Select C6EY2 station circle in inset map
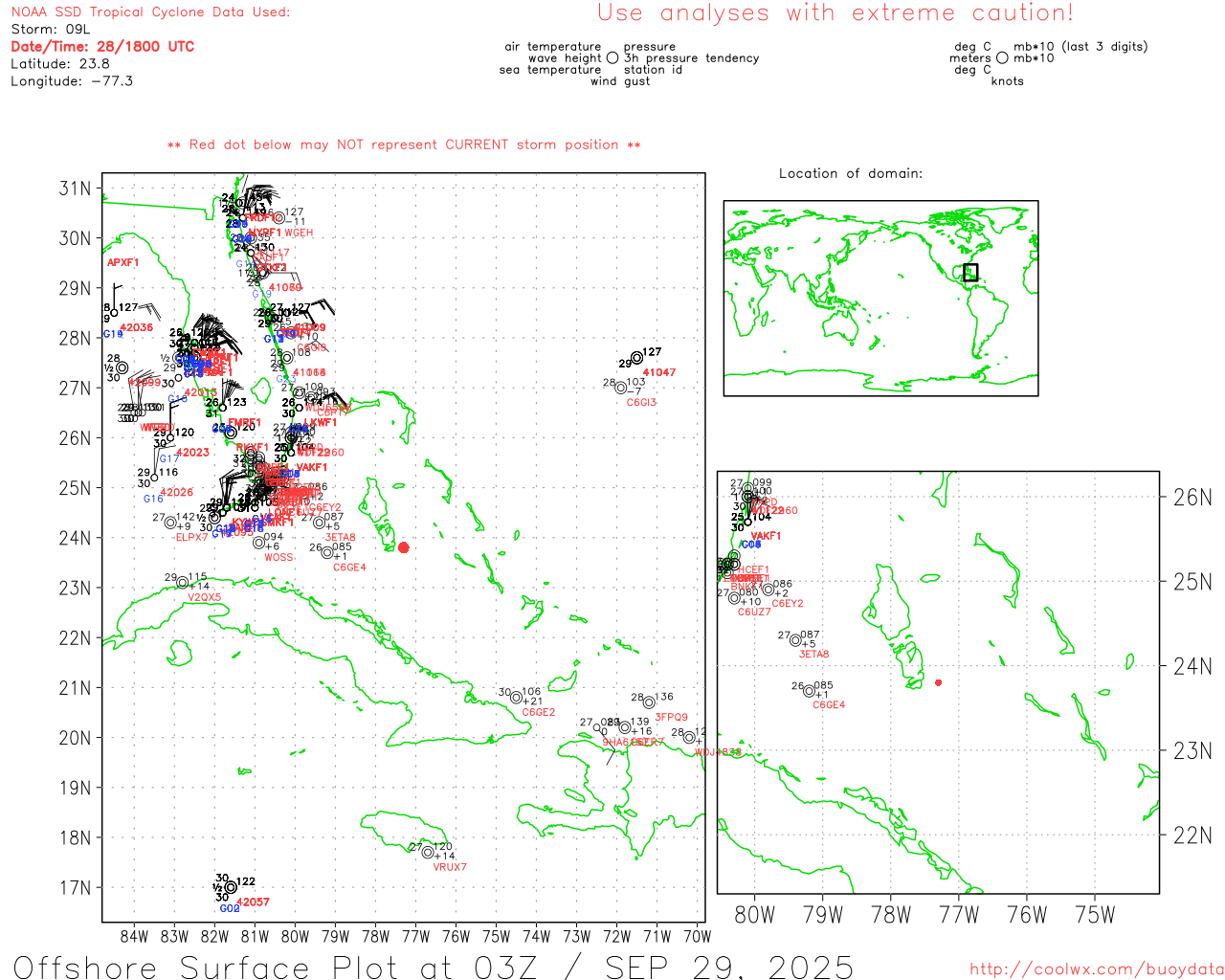The width and height of the screenshot is (1225, 980). coord(768,590)
